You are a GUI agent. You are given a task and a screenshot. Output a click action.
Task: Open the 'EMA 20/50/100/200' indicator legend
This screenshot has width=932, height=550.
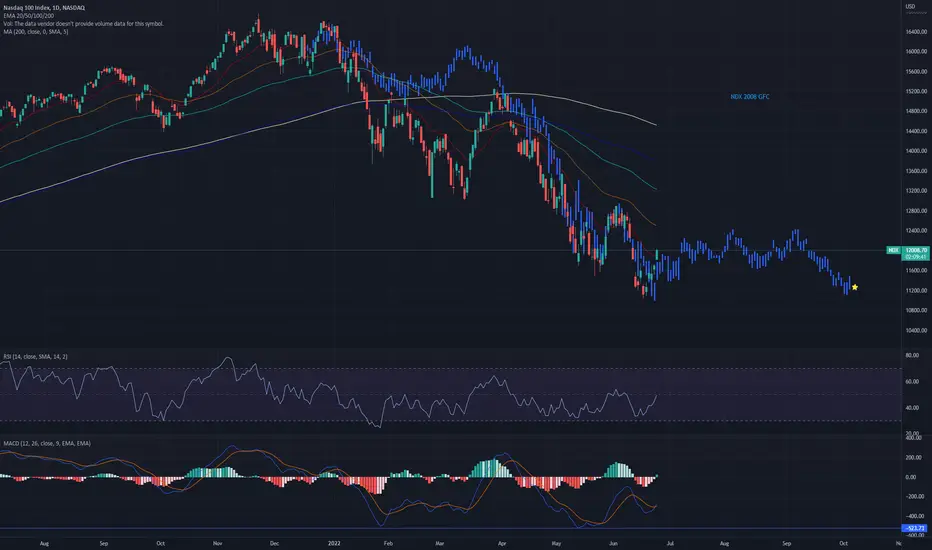tap(29, 15)
